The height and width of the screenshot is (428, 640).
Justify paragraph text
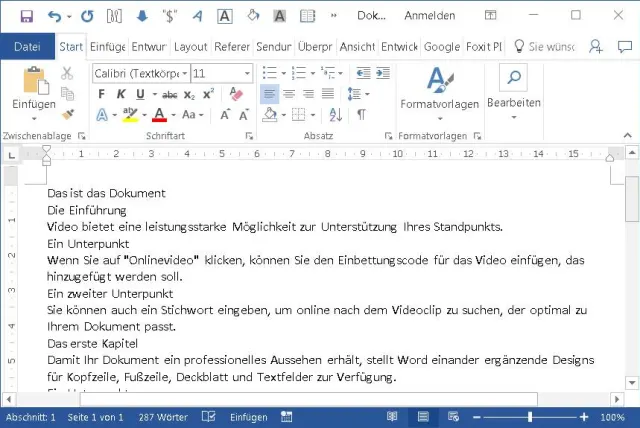pyautogui.click(x=329, y=94)
